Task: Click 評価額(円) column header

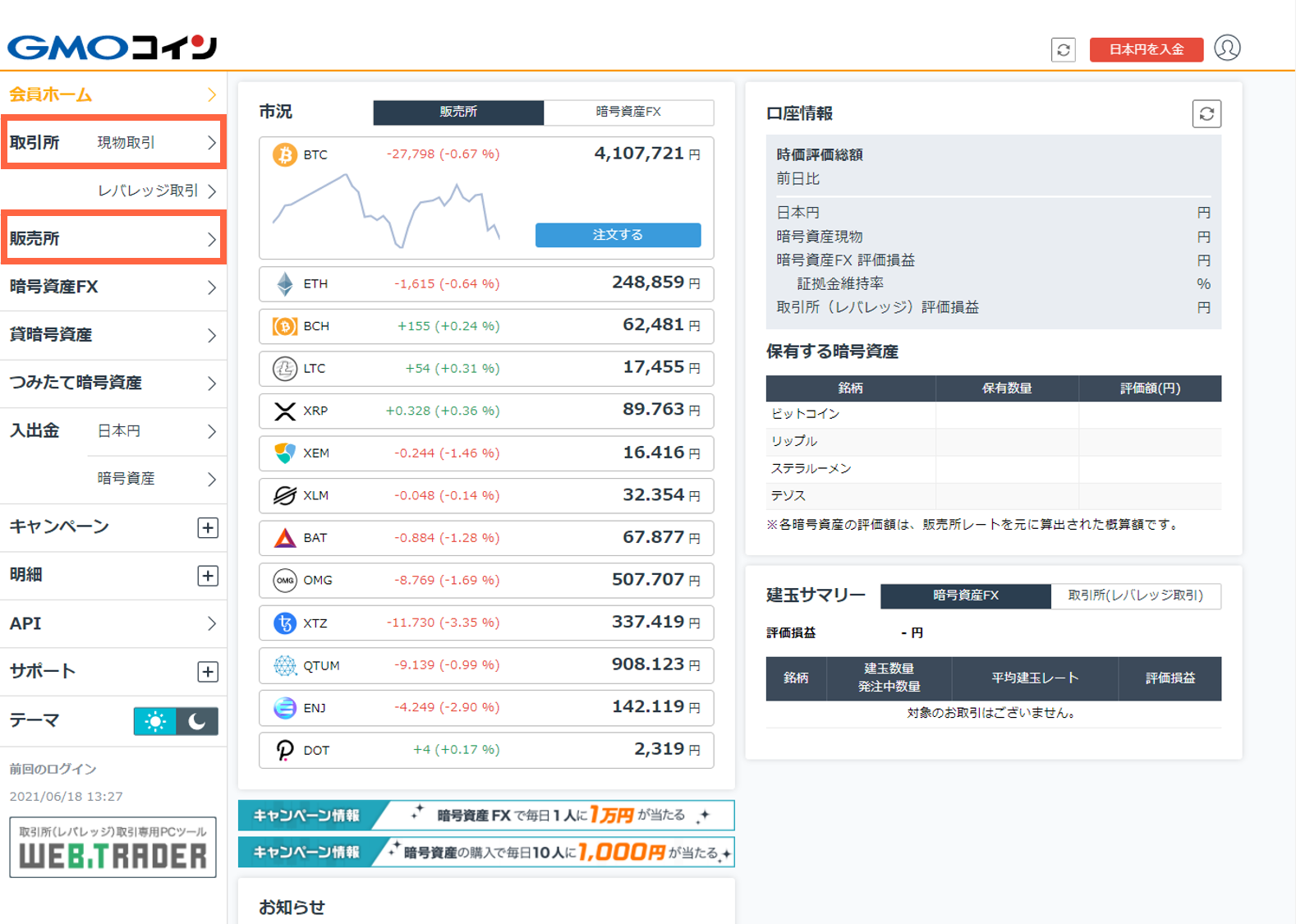Action: pos(1150,388)
